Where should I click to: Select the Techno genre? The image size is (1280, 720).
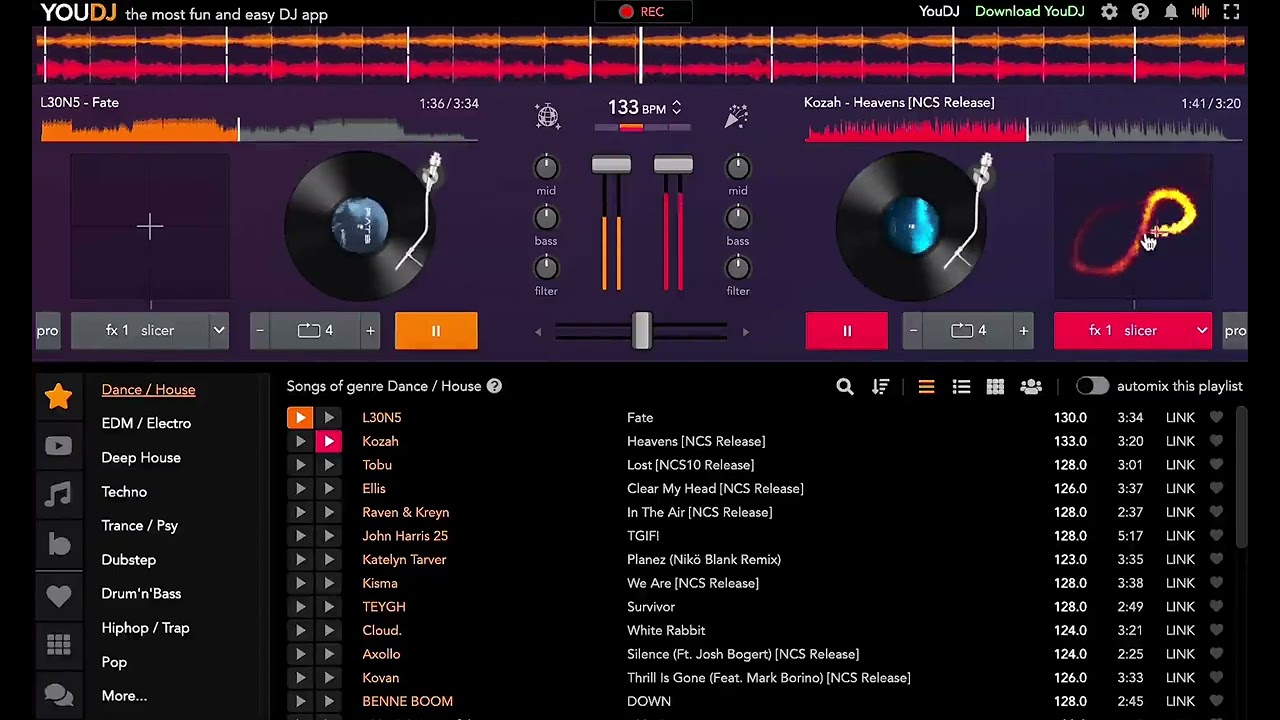[124, 492]
